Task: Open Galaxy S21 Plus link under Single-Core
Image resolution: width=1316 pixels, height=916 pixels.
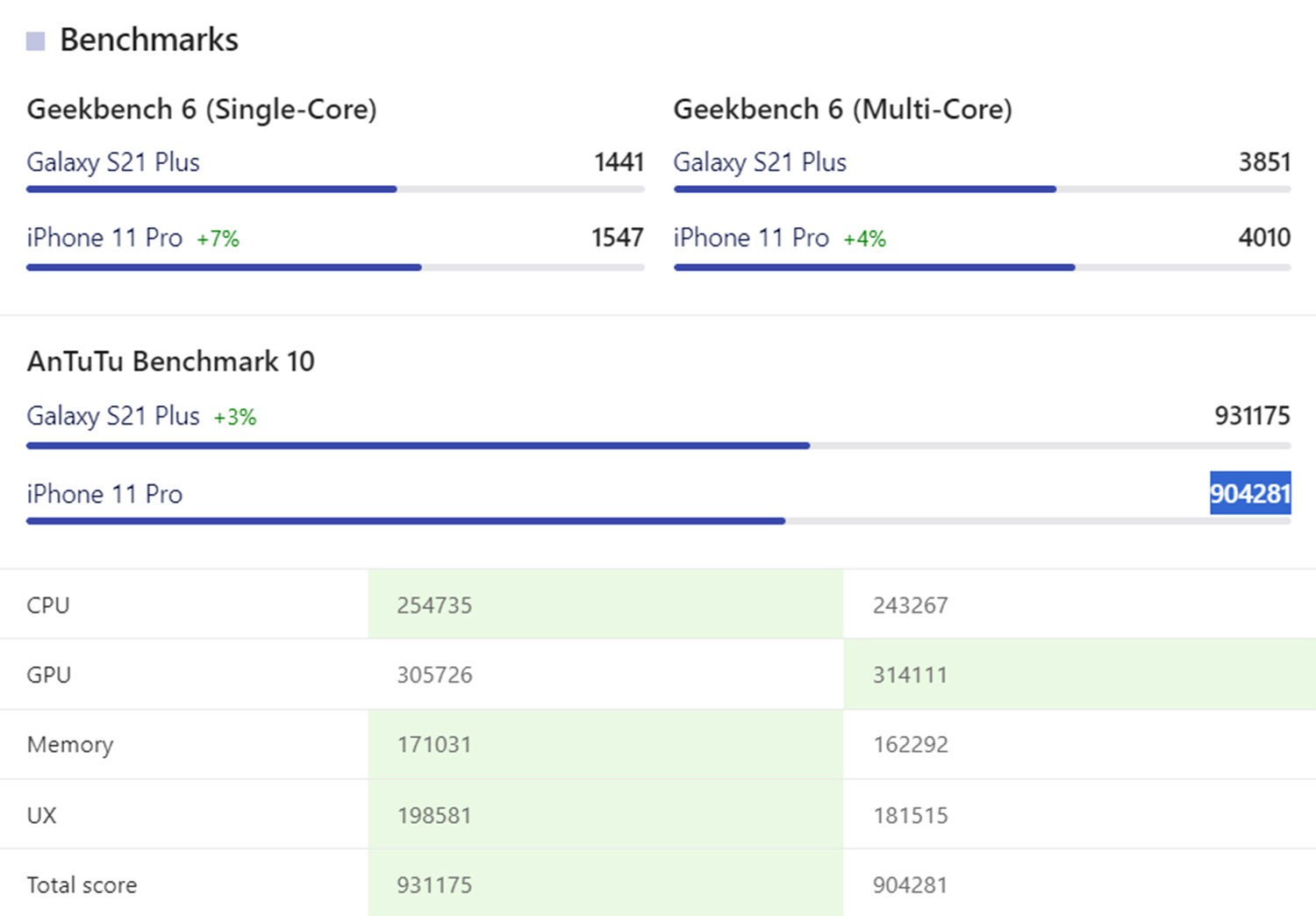Action: (x=113, y=162)
